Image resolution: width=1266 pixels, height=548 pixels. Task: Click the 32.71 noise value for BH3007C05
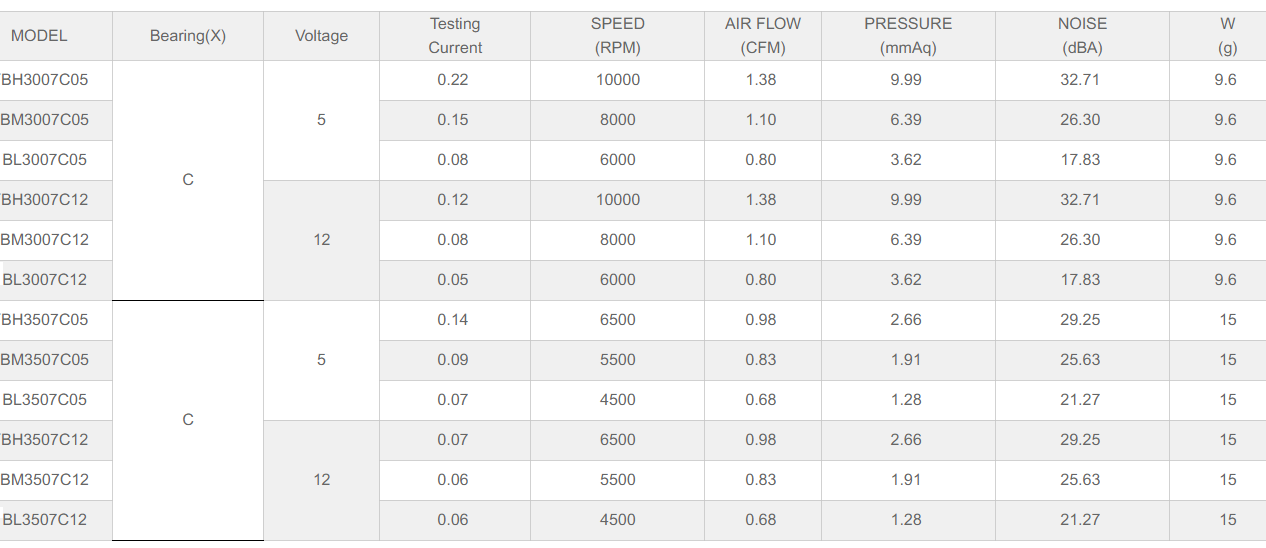pos(1080,80)
